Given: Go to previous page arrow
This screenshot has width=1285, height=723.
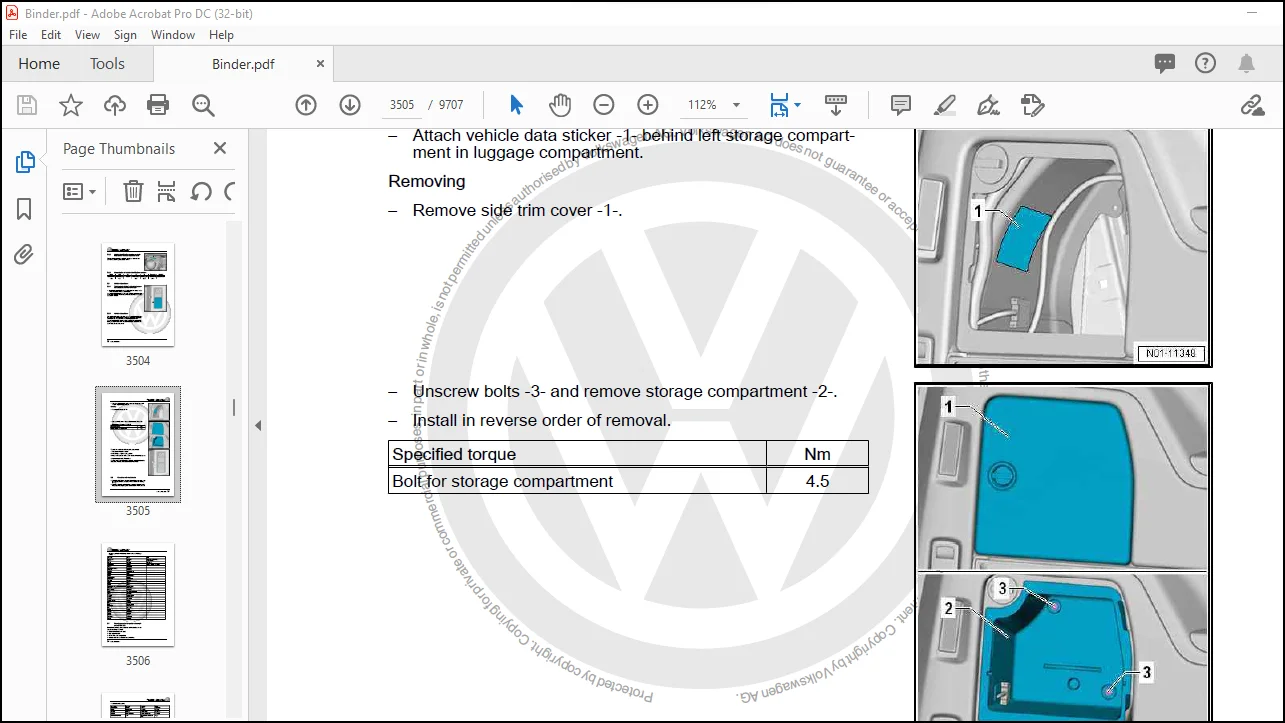Looking at the screenshot, I should coord(306,105).
